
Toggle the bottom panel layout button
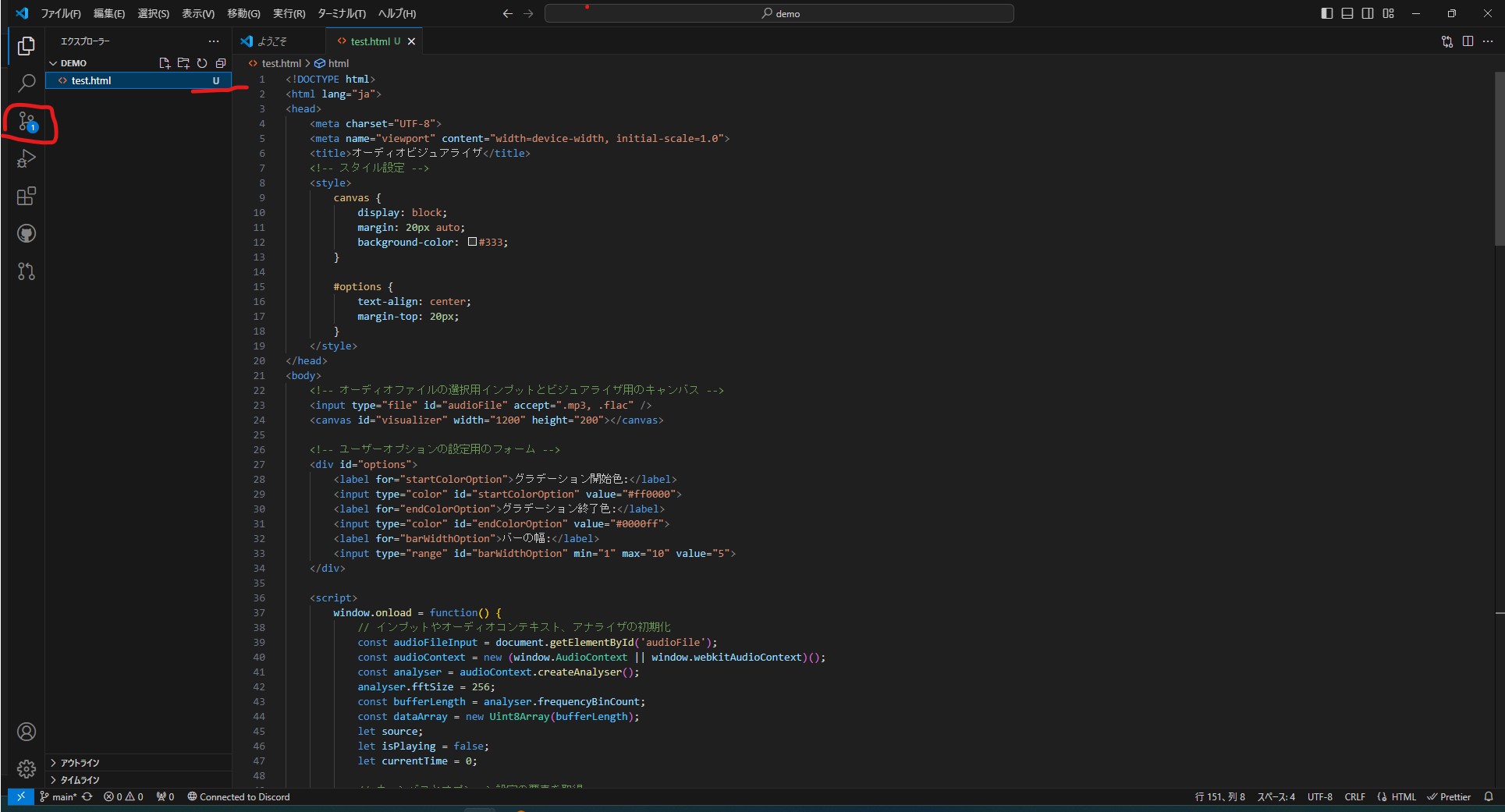(1347, 13)
